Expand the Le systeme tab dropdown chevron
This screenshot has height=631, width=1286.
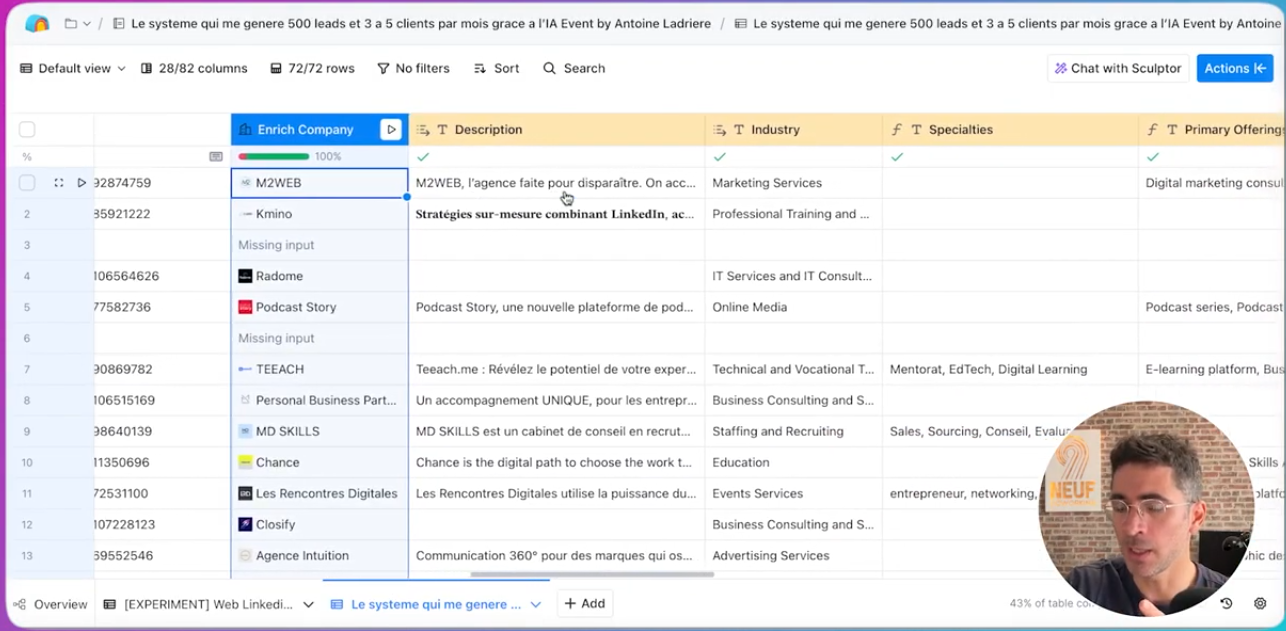[536, 604]
